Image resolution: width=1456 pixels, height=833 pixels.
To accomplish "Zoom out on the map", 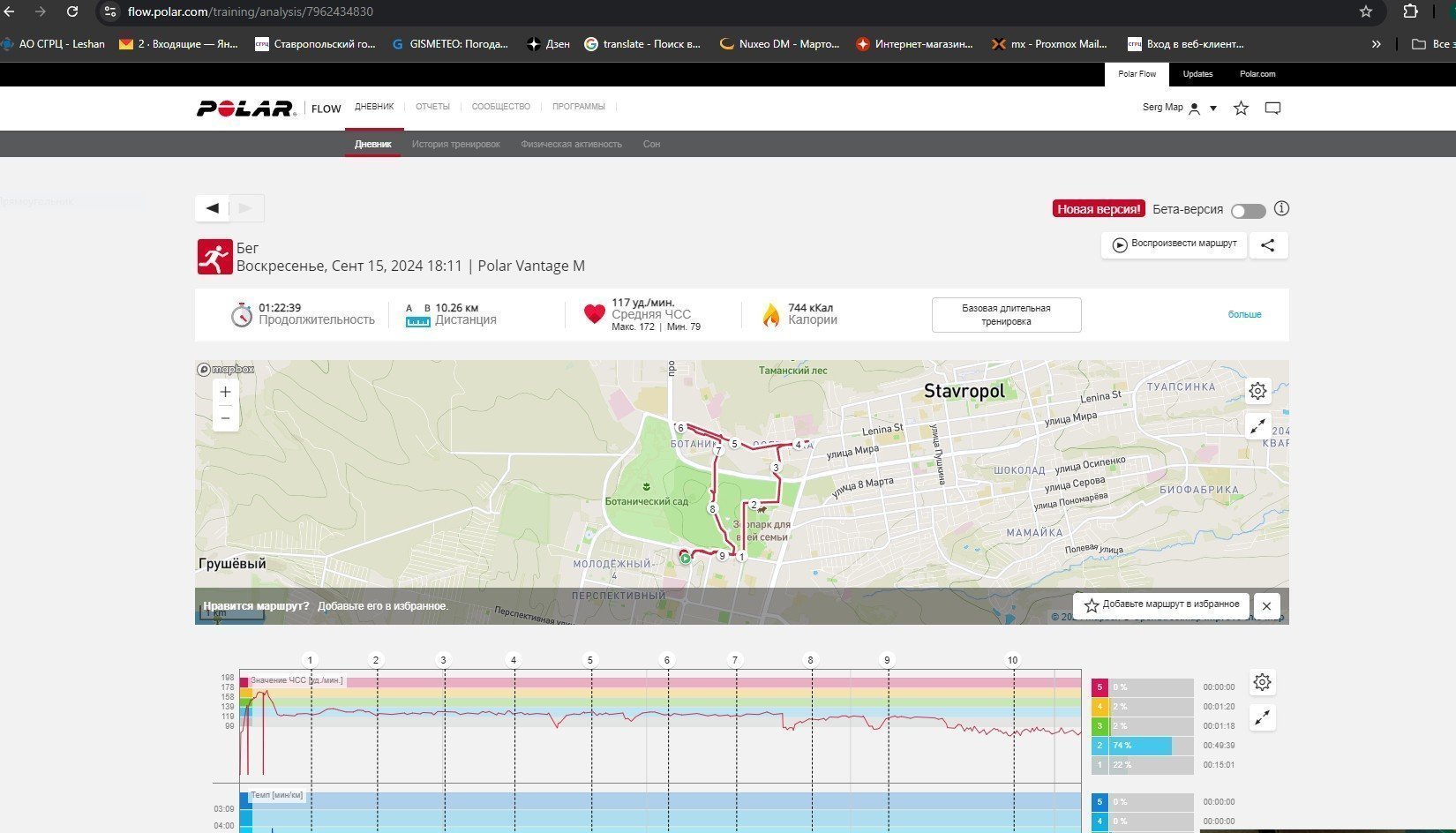I will coord(226,418).
